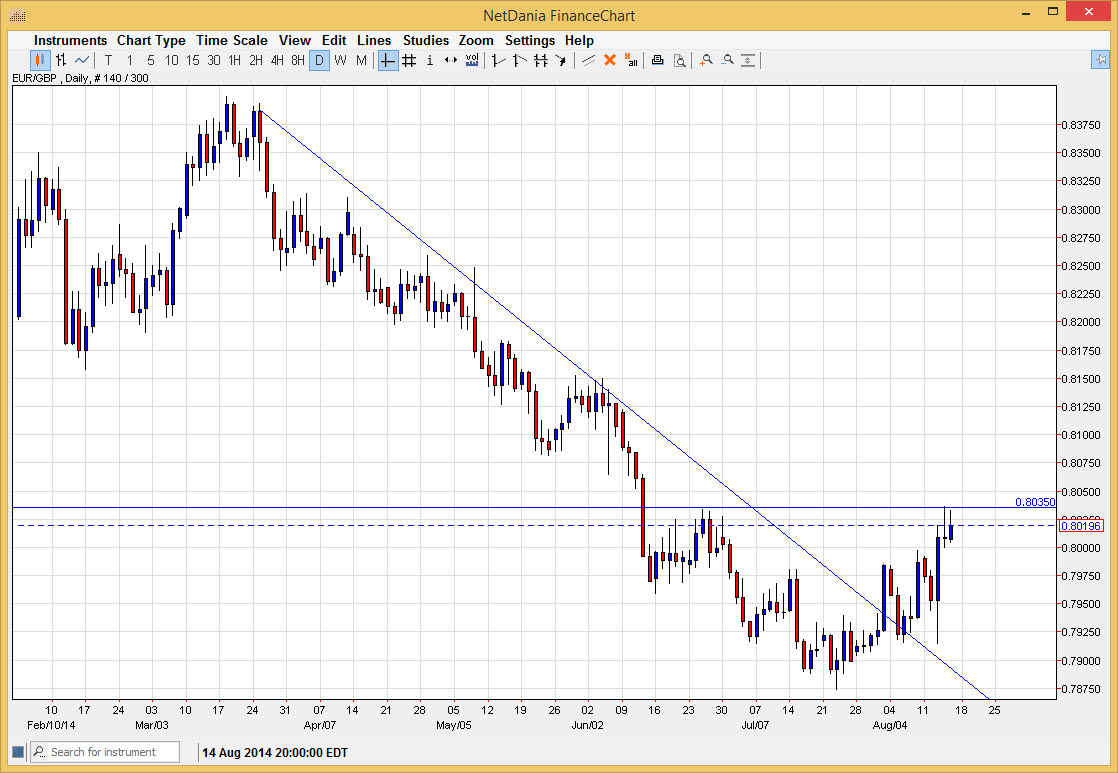Click the Search for instrument field

110,751
